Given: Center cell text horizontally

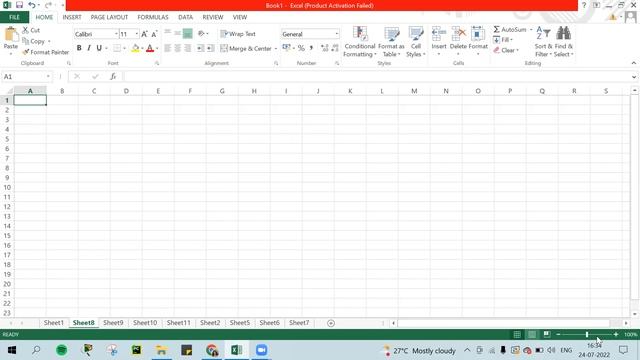Looking at the screenshot, I should tap(178, 48).
